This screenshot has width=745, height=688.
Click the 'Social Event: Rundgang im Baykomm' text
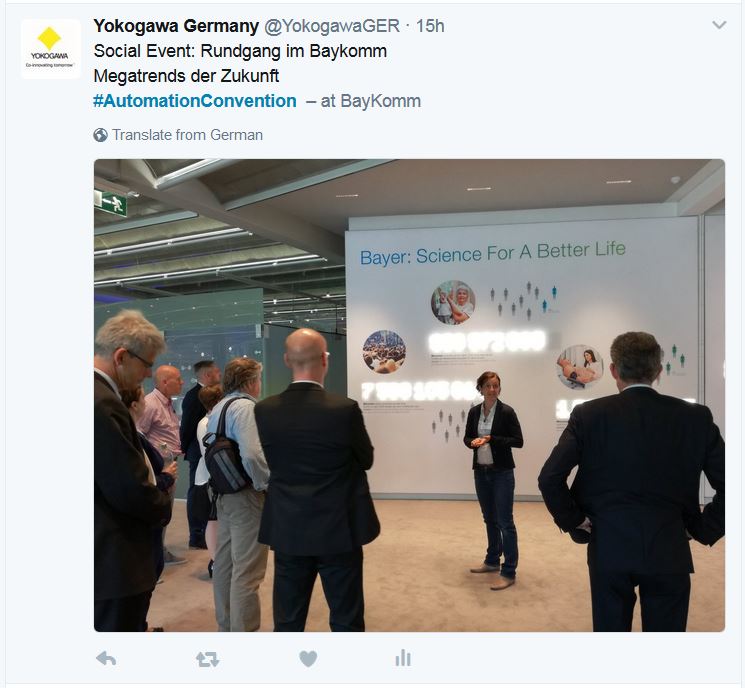(x=240, y=51)
